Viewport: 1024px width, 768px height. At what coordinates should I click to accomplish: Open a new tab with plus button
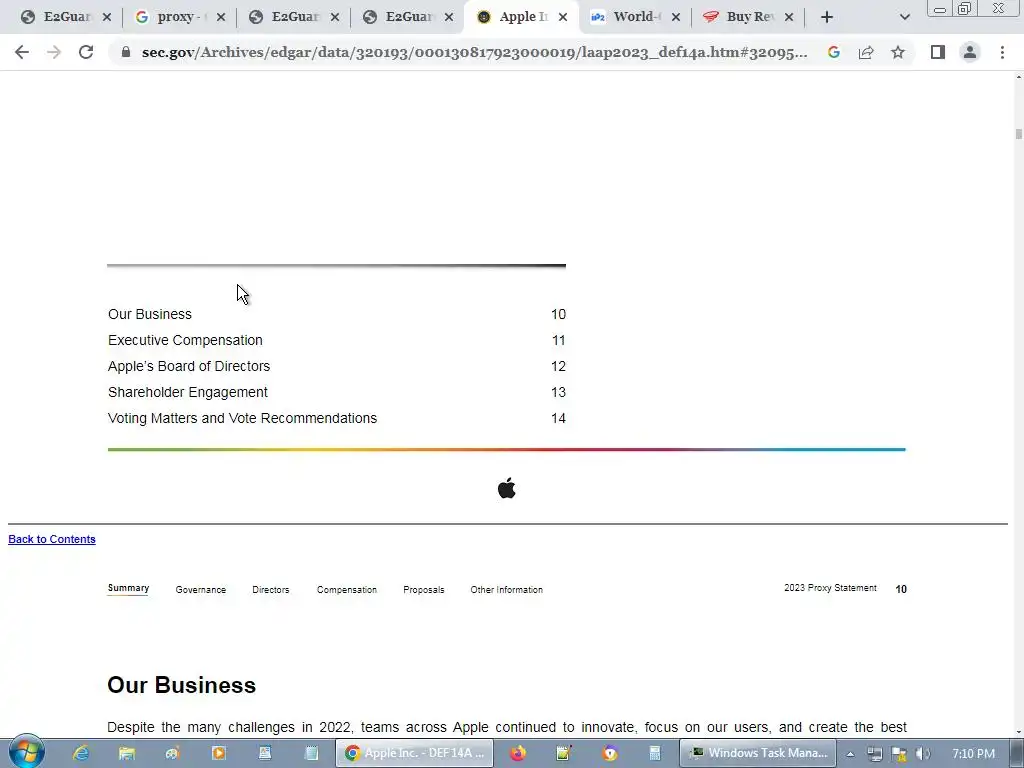pos(827,17)
